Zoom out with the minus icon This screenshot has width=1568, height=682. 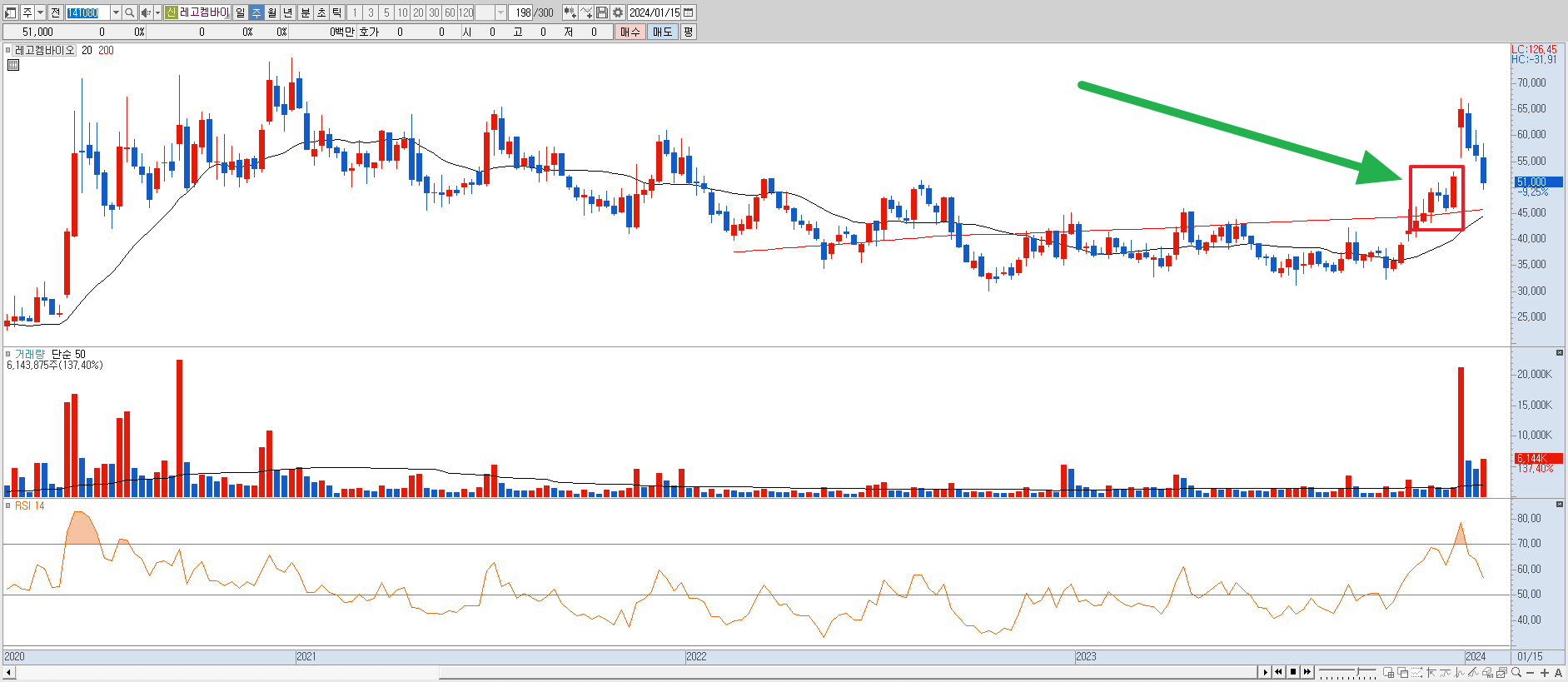(x=1531, y=673)
